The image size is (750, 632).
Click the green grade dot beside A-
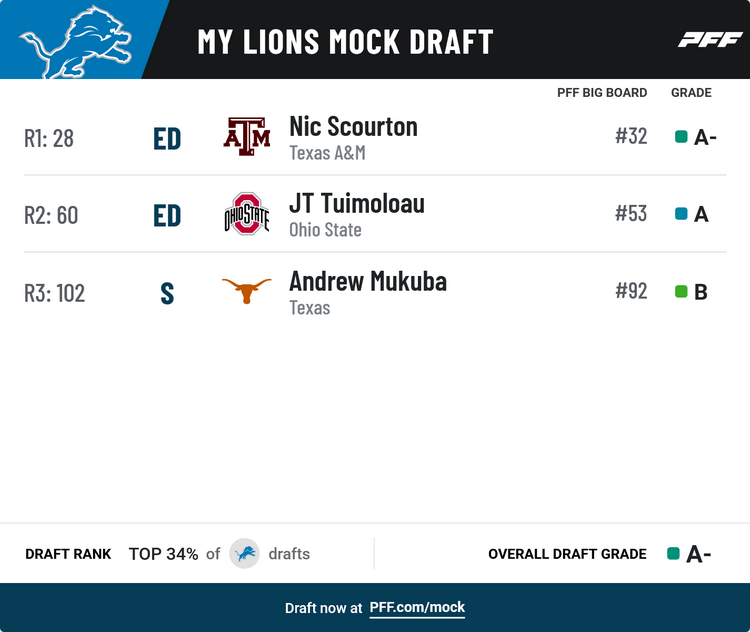click(x=681, y=137)
